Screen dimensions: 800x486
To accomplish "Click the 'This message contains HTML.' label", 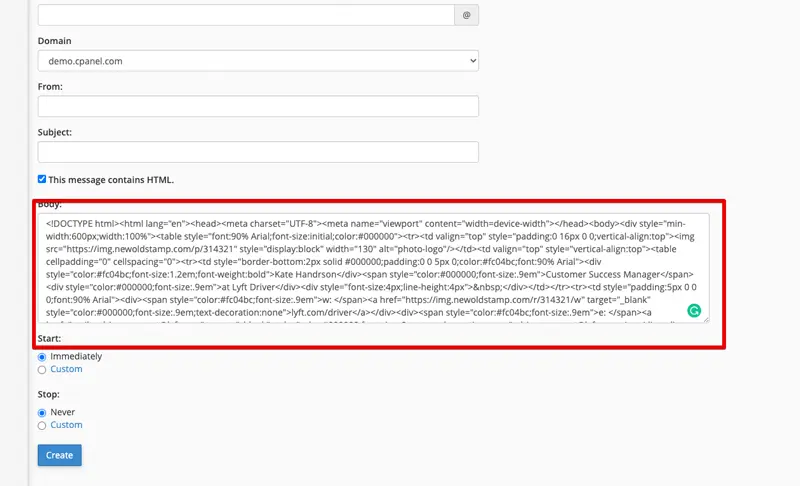I will [111, 180].
